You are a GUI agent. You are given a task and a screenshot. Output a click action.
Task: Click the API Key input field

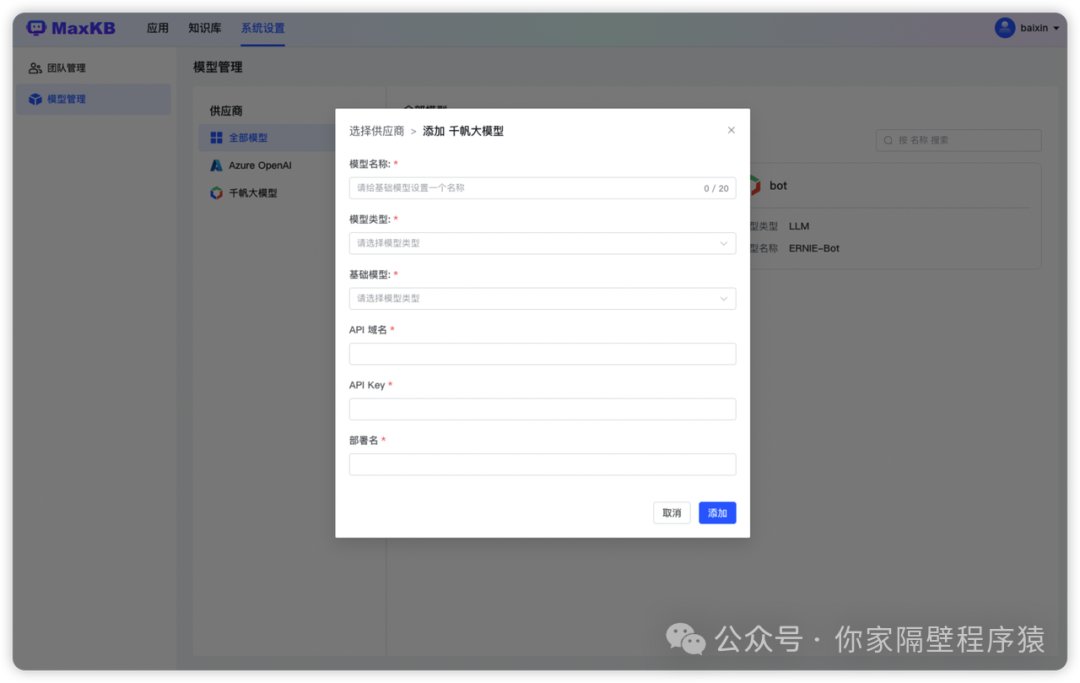click(542, 408)
